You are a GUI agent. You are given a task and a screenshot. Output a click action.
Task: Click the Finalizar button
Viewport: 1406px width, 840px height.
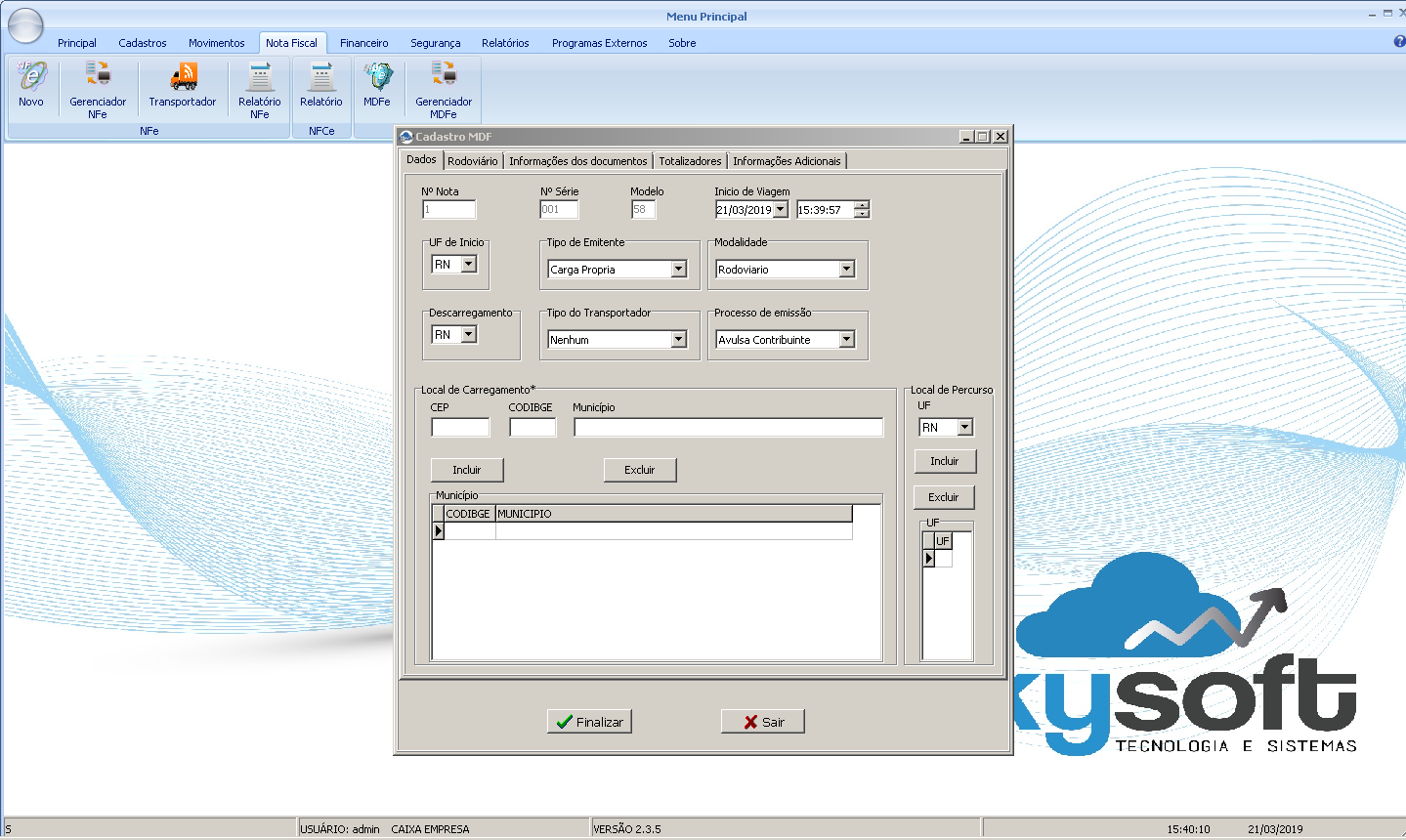pyautogui.click(x=590, y=722)
